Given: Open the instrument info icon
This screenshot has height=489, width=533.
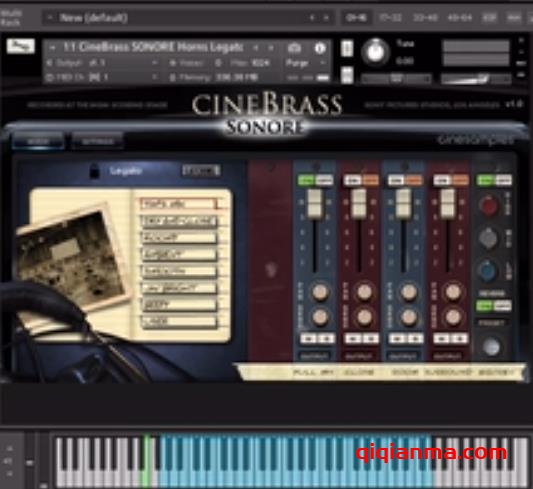Looking at the screenshot, I should coord(319,48).
